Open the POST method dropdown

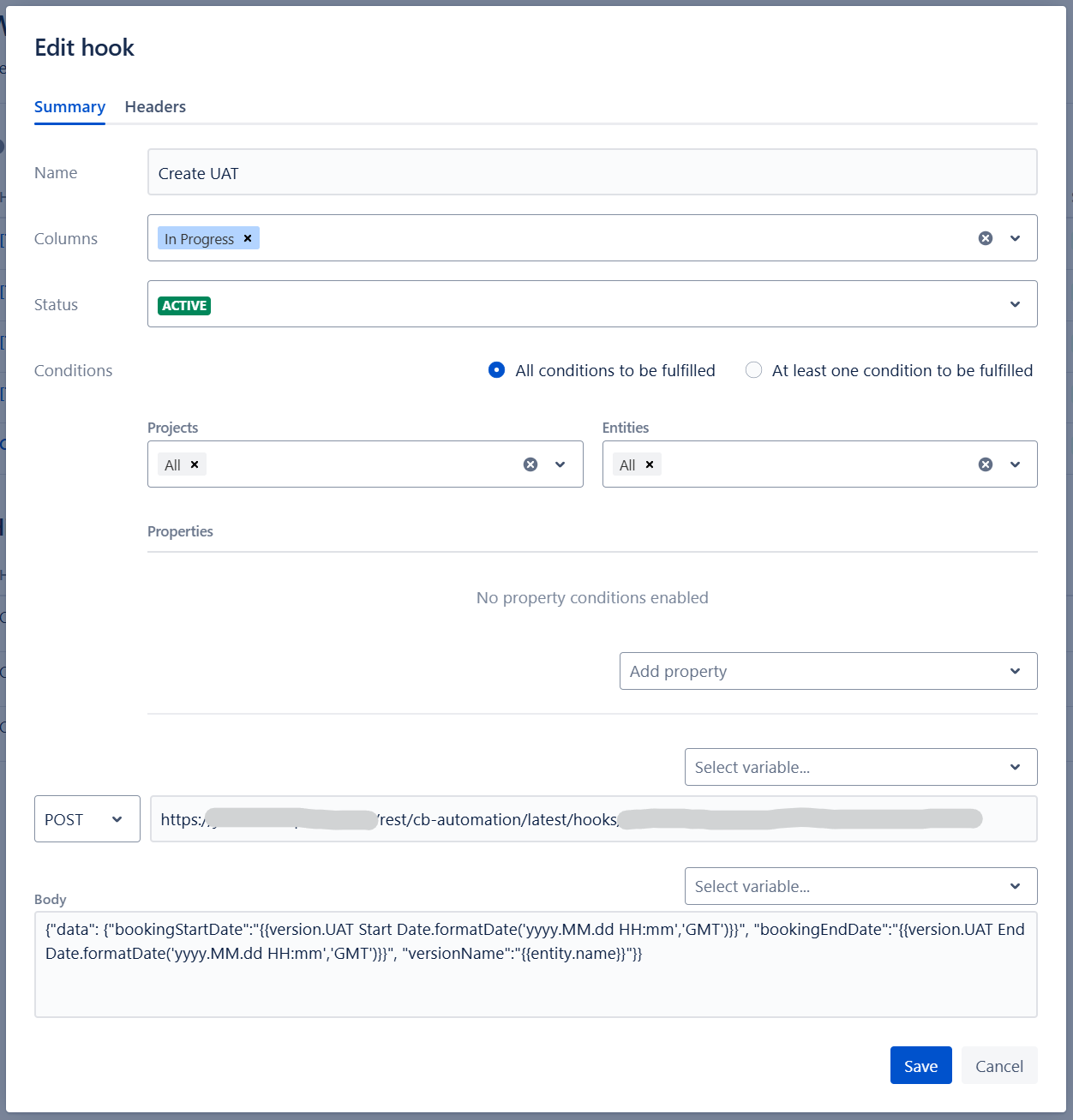point(87,819)
